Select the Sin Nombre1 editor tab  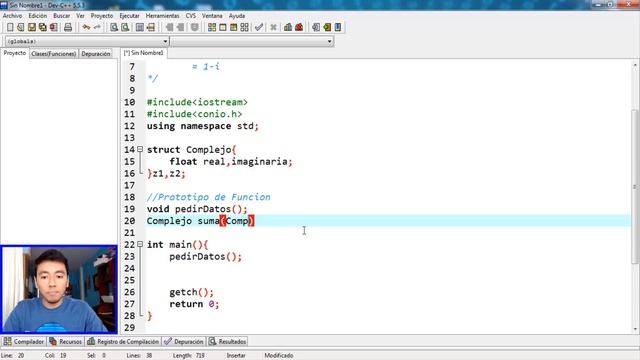[x=144, y=53]
